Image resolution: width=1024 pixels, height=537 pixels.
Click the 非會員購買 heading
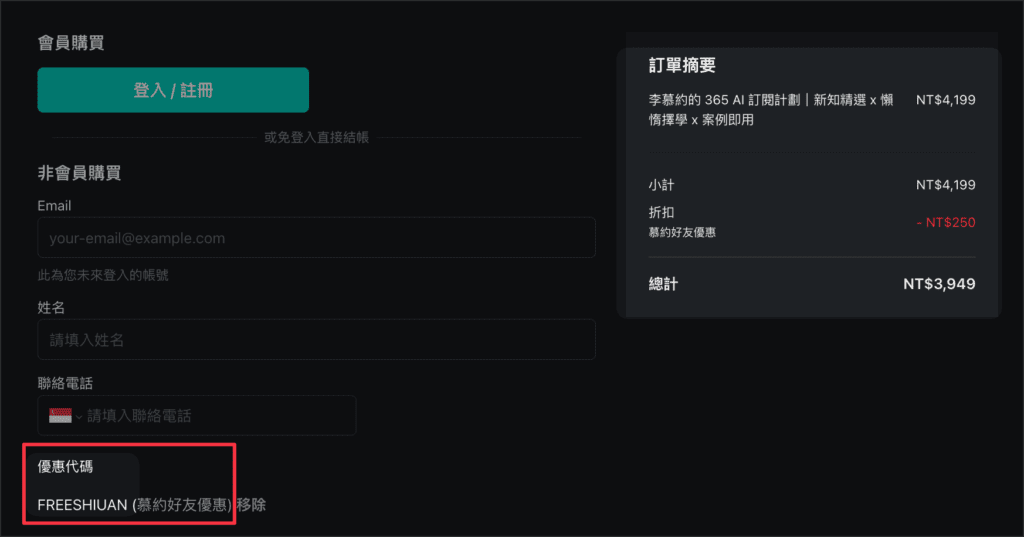click(79, 173)
